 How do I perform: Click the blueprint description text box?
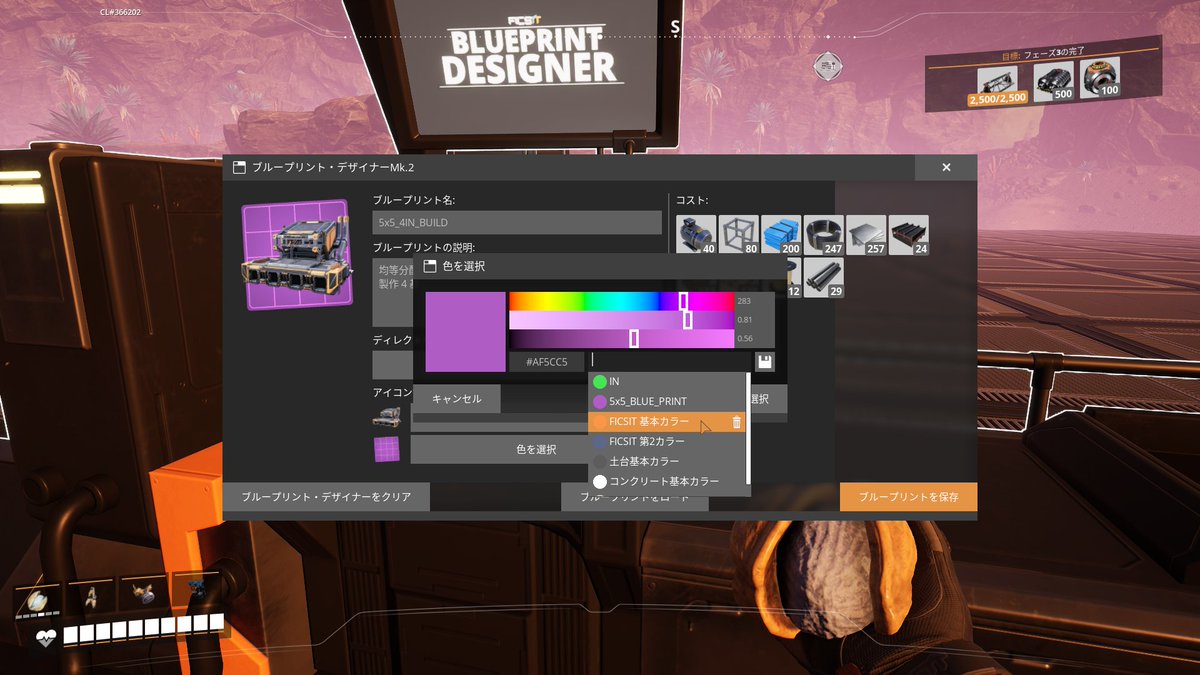coord(394,292)
